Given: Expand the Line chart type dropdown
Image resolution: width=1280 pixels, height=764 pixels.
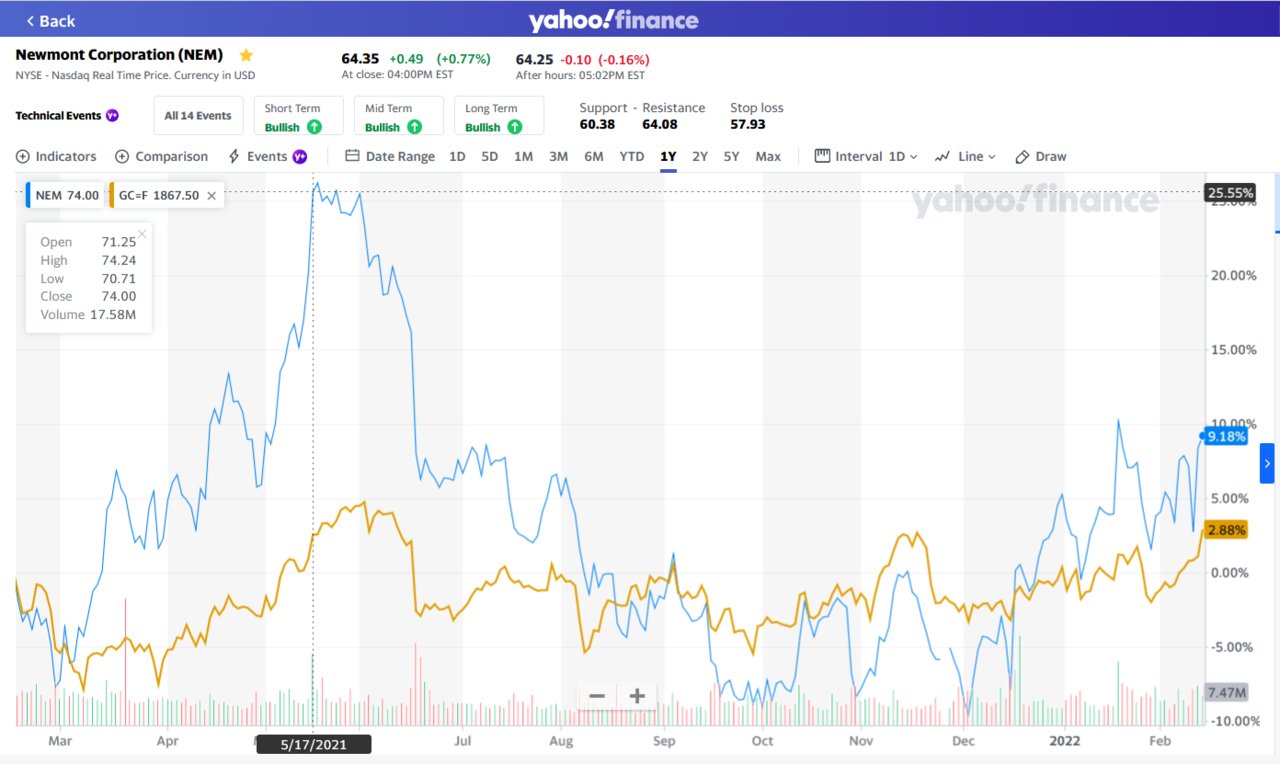Looking at the screenshot, I should coord(965,156).
